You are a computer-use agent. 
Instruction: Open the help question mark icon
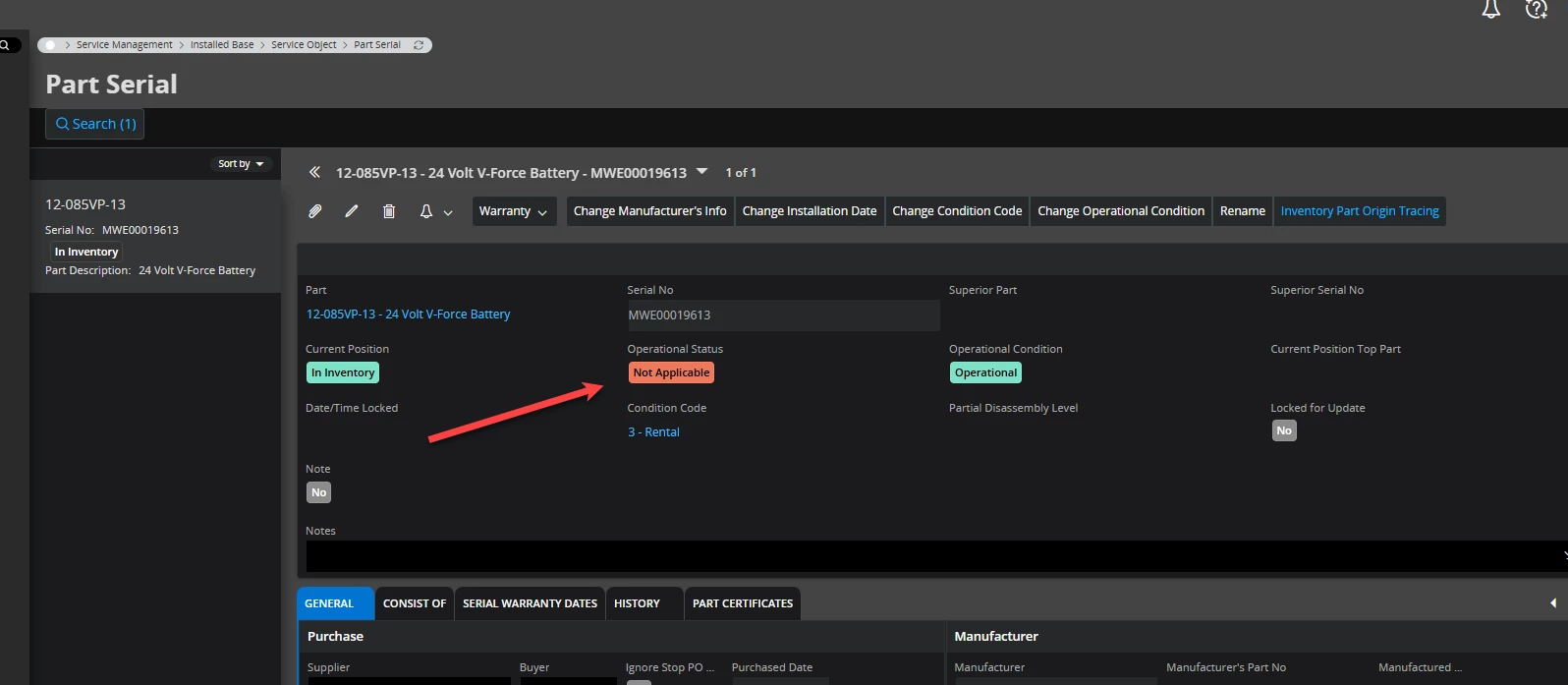1536,10
